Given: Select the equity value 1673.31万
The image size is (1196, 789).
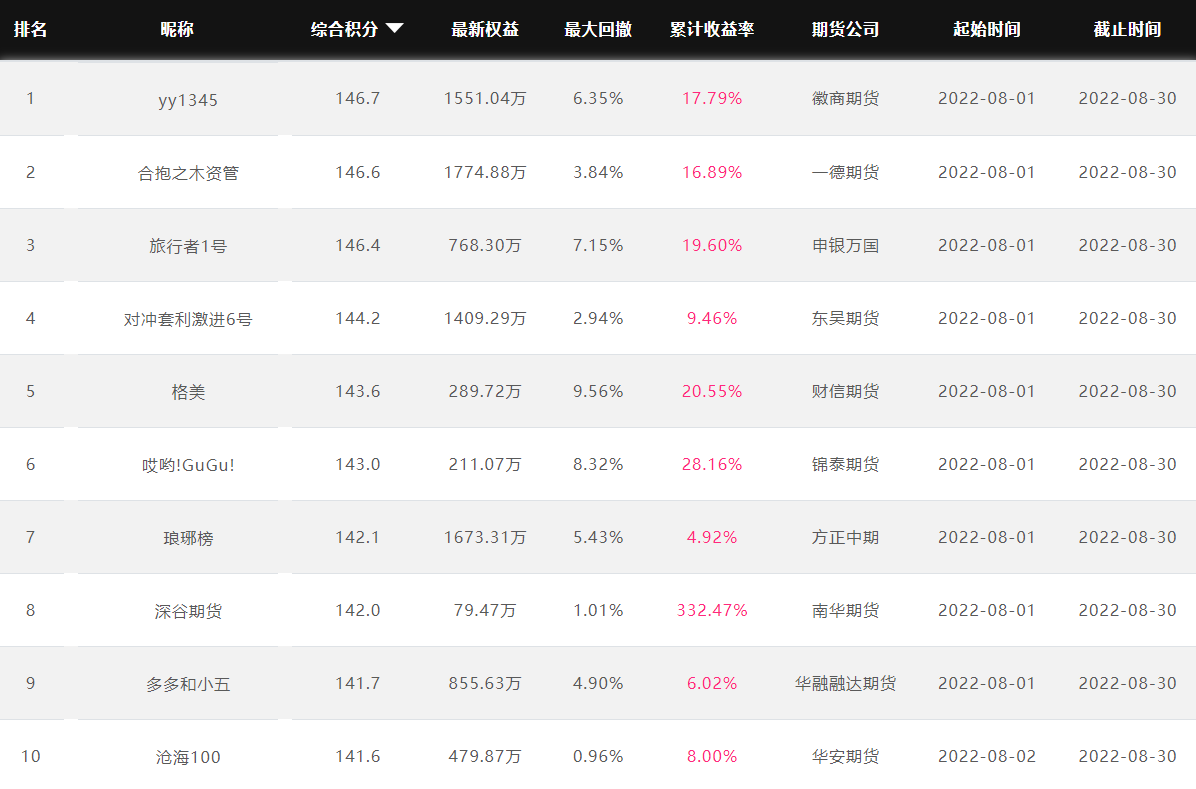Looking at the screenshot, I should pyautogui.click(x=485, y=537).
